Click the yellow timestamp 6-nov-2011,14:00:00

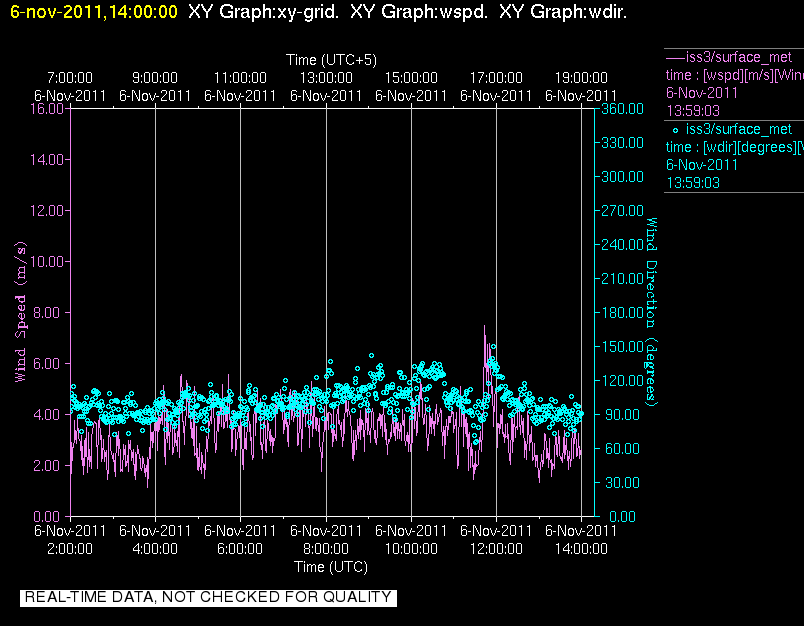[94, 11]
